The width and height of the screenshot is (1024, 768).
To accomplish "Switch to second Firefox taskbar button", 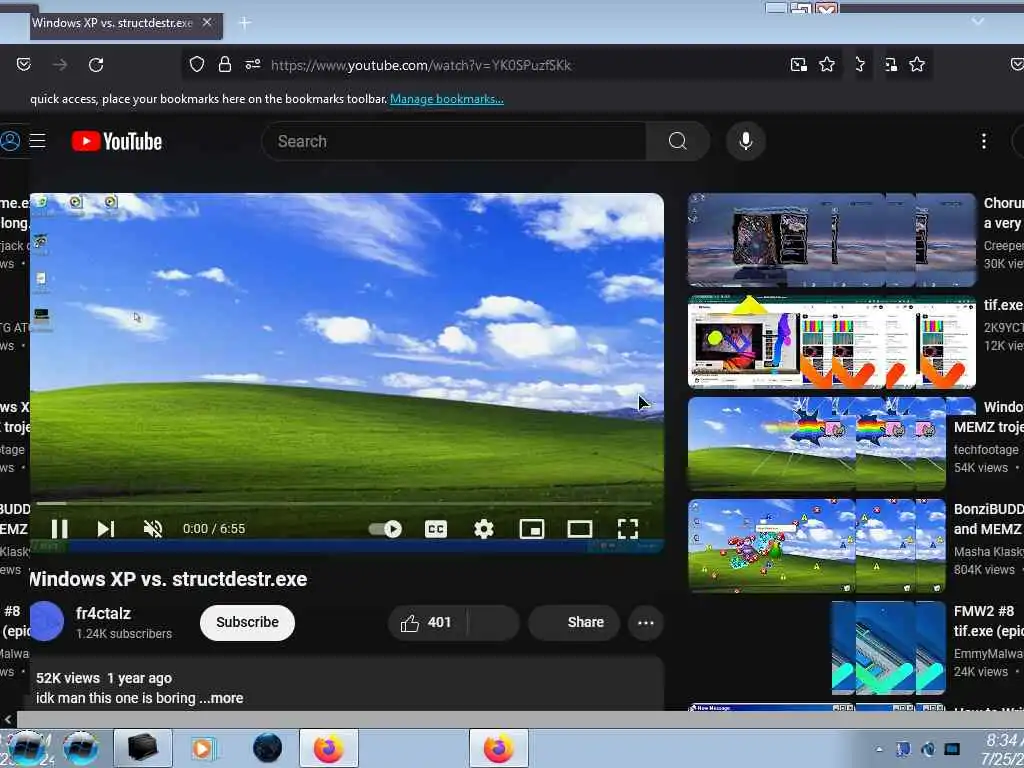I will (498, 748).
